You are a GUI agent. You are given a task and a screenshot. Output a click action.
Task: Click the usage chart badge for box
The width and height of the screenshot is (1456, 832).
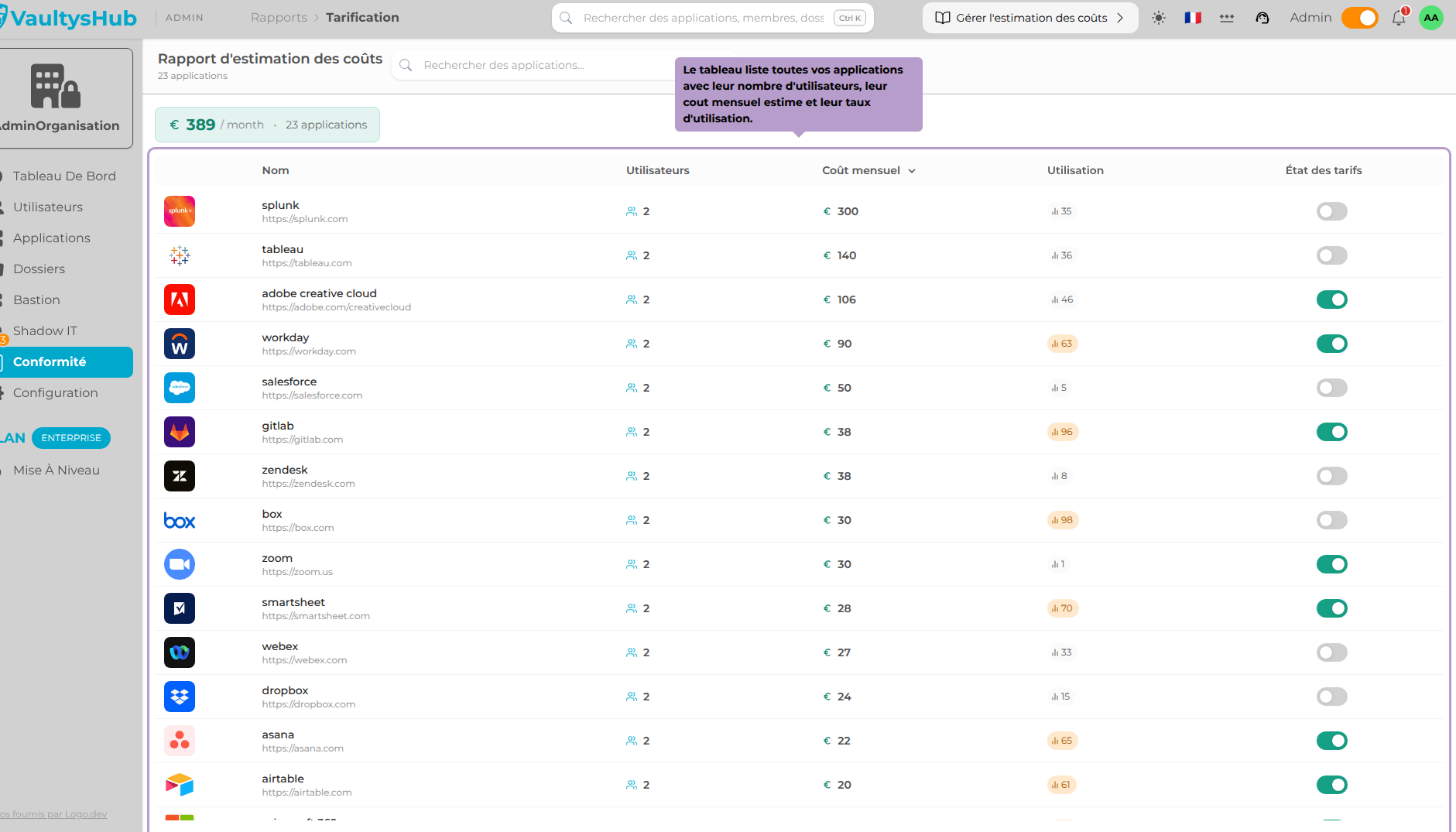tap(1063, 520)
